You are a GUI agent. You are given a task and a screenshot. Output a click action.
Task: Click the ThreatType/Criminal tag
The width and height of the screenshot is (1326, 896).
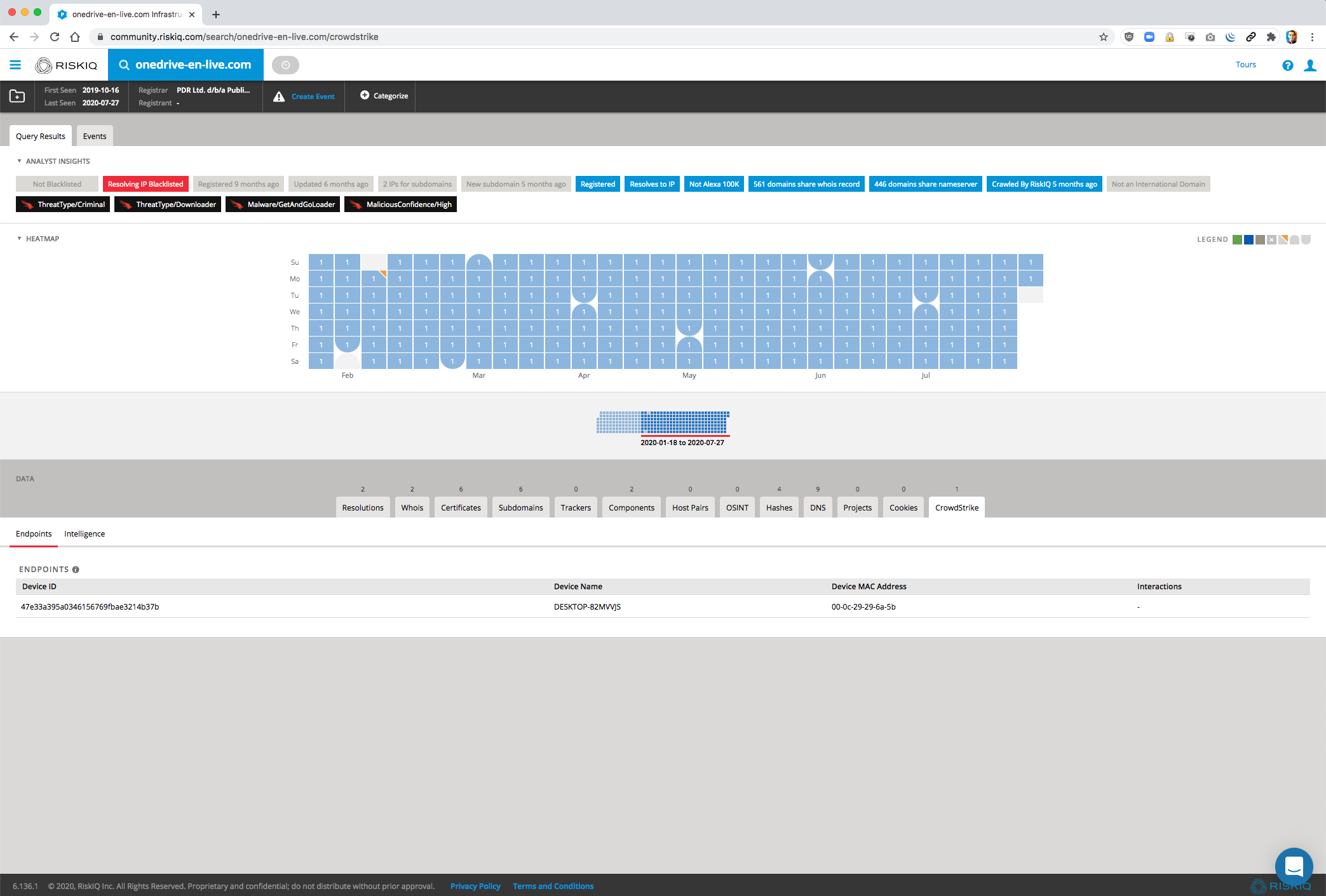coord(63,204)
